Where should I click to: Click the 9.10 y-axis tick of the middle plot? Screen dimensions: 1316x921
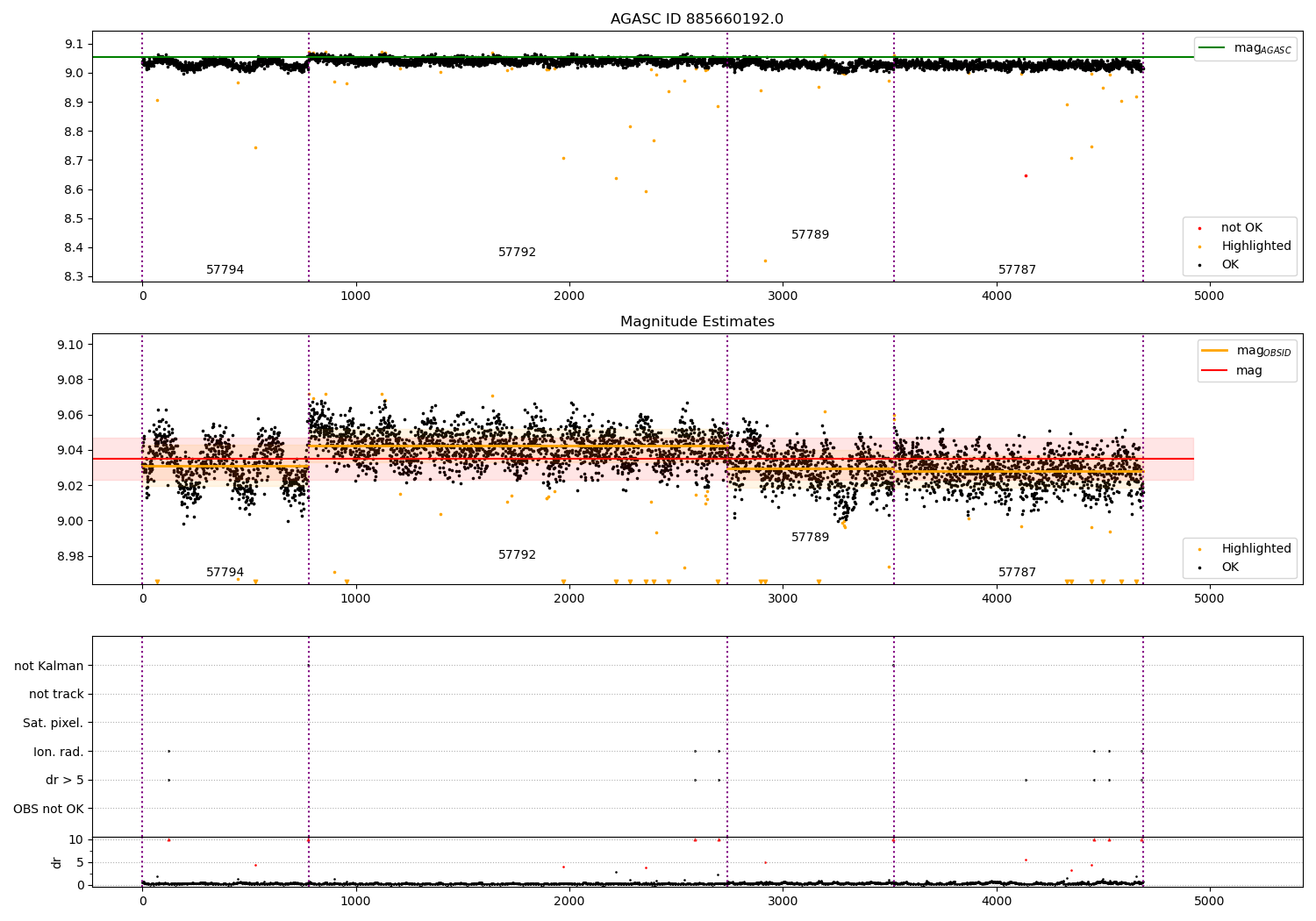tap(70, 346)
